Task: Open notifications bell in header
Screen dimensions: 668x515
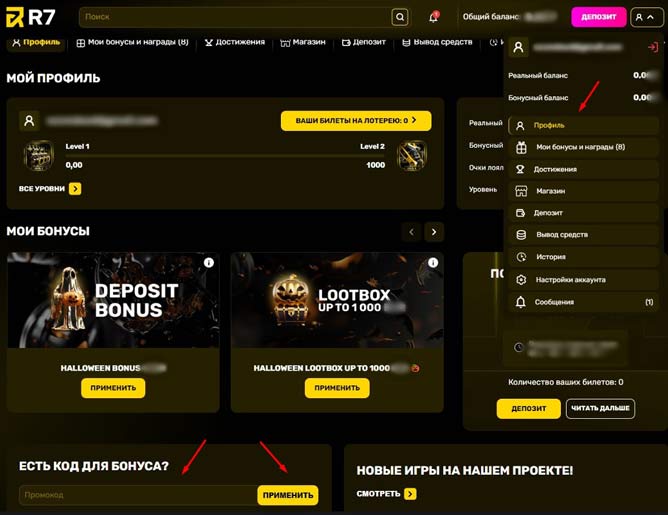Action: 434,17
